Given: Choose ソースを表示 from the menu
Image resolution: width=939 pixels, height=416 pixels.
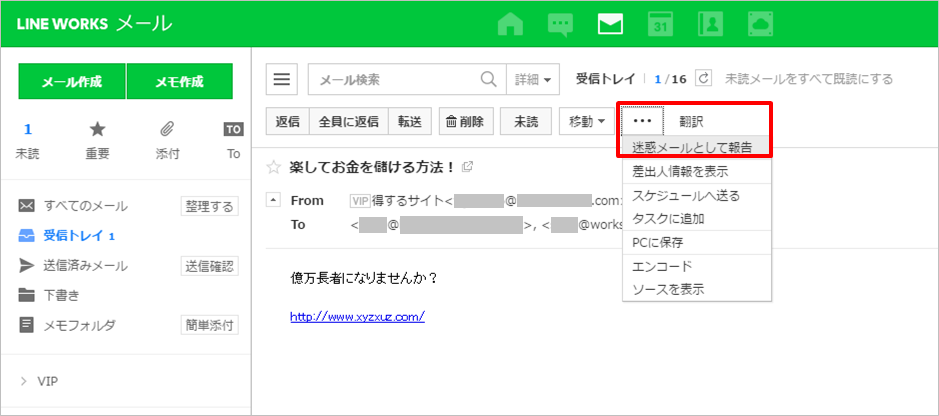Looking at the screenshot, I should tap(668, 289).
